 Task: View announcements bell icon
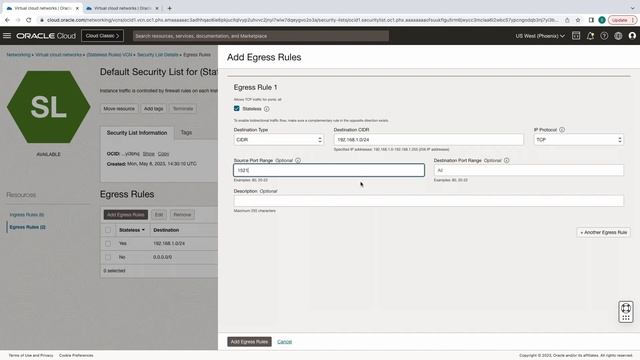coord(590,36)
